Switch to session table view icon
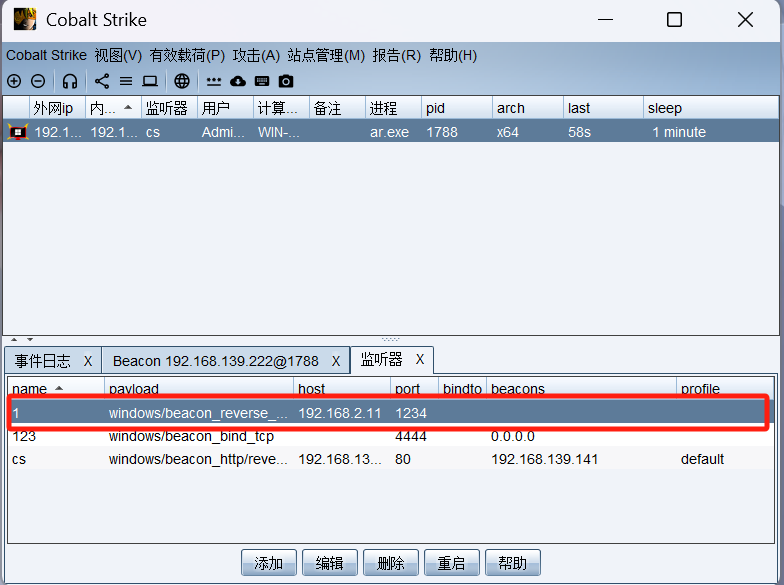Screen dimensions: 784x585 click(126, 81)
